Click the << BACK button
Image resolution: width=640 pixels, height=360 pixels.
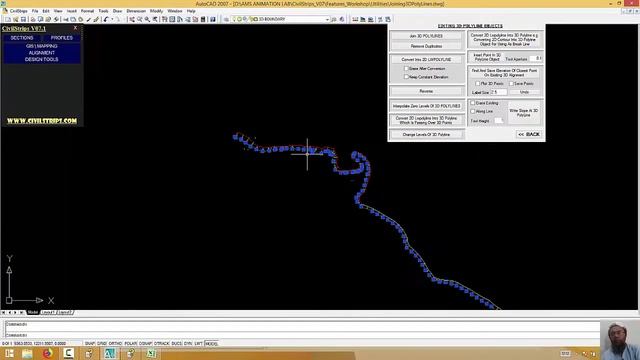click(x=529, y=134)
